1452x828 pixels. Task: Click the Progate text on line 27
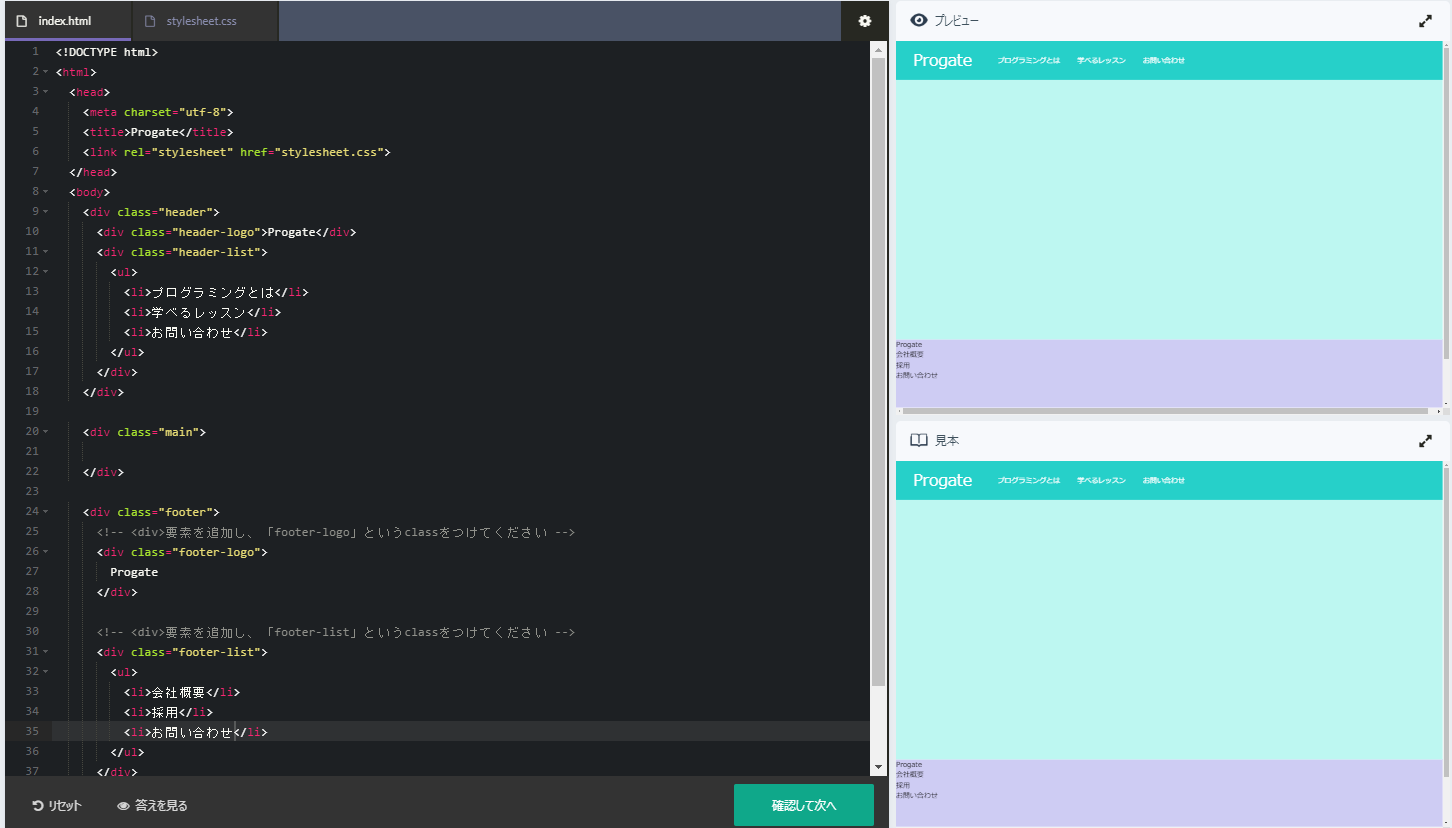(x=134, y=572)
